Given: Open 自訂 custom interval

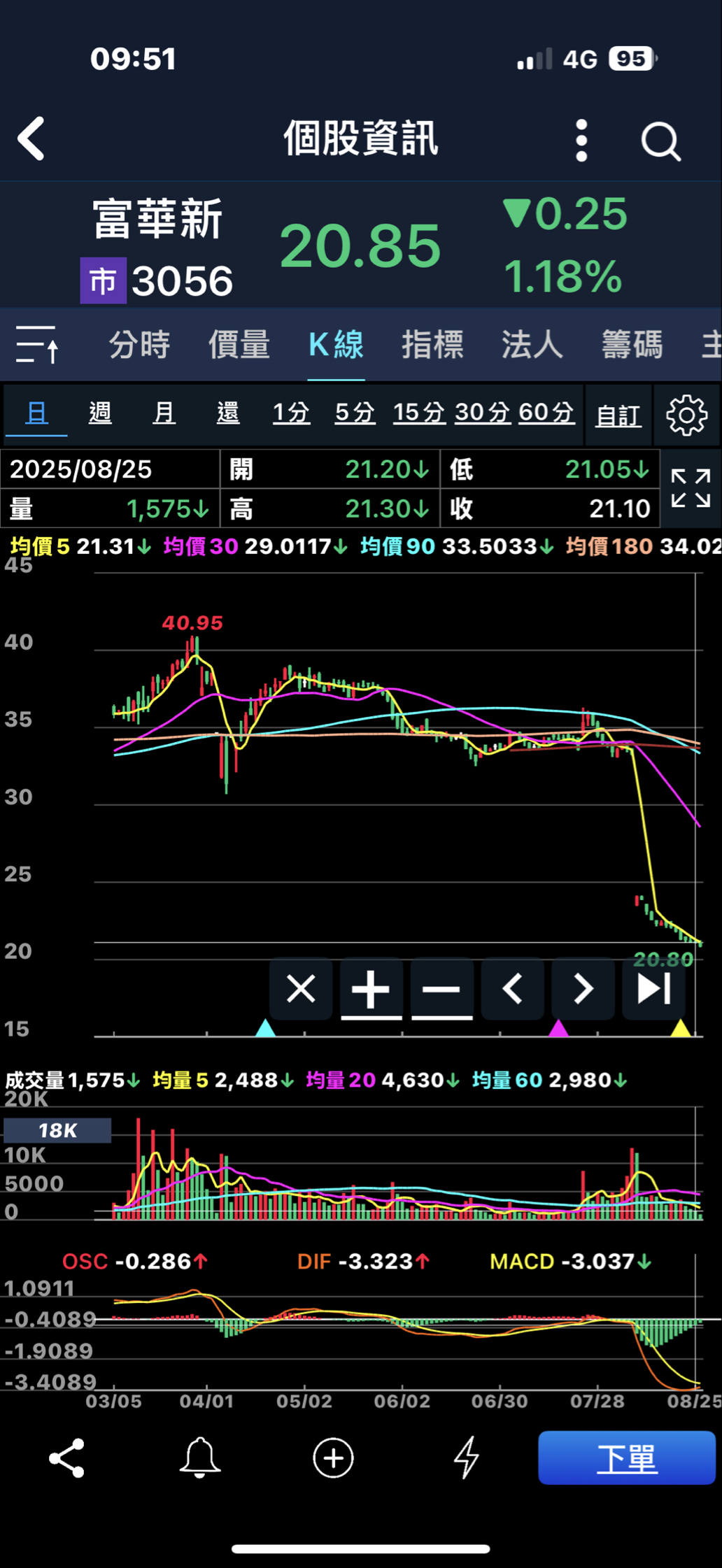Looking at the screenshot, I should [618, 415].
